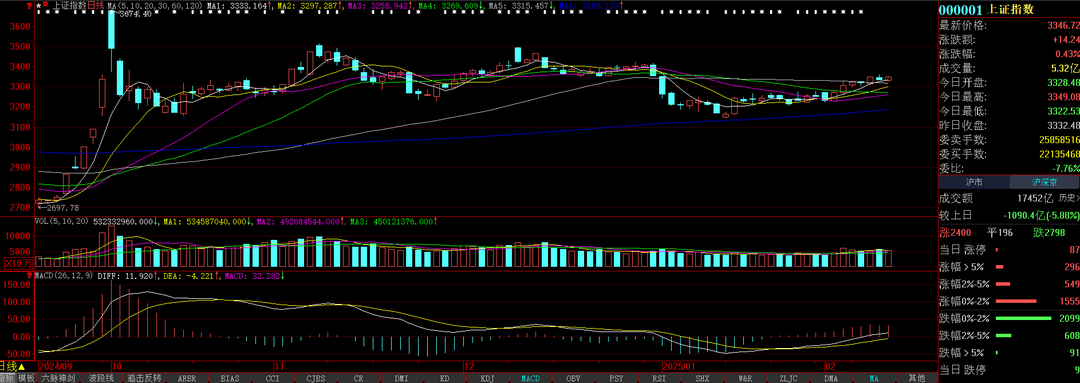Switch to the 沪市 tab
The image size is (1080, 383).
coord(974,183)
